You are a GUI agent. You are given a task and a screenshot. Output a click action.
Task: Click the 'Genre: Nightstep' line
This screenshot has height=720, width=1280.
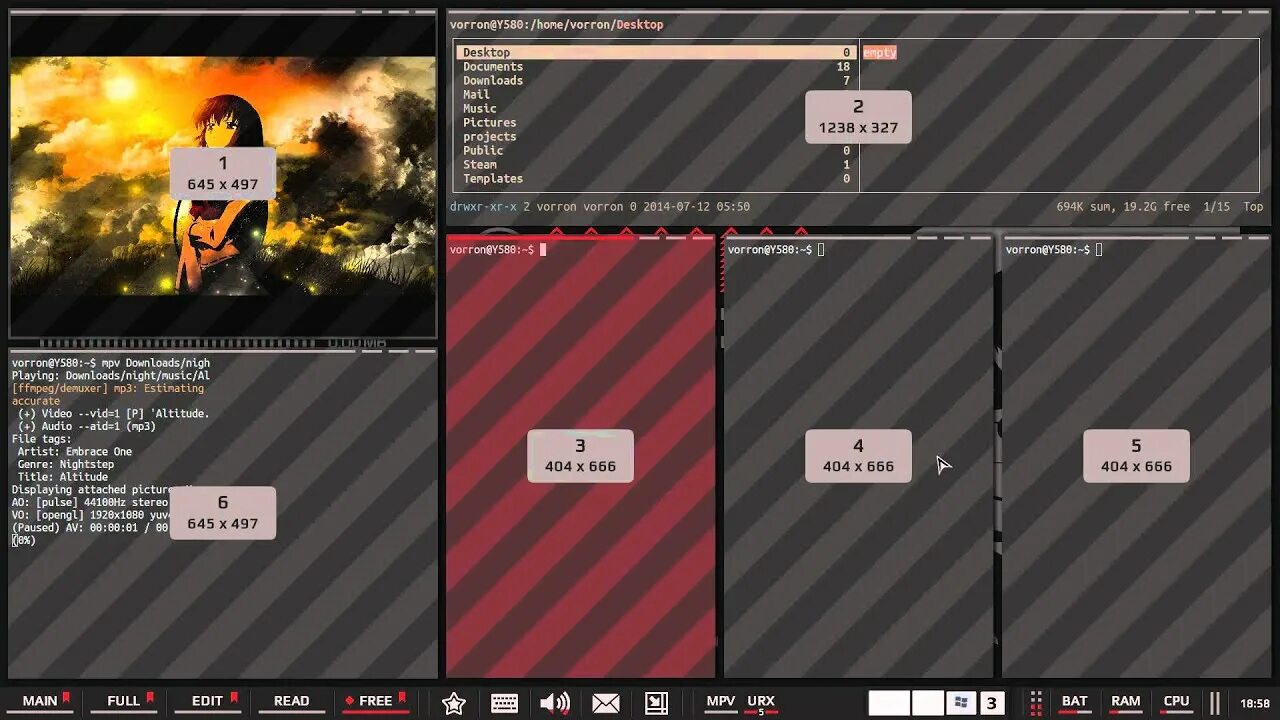(x=65, y=464)
